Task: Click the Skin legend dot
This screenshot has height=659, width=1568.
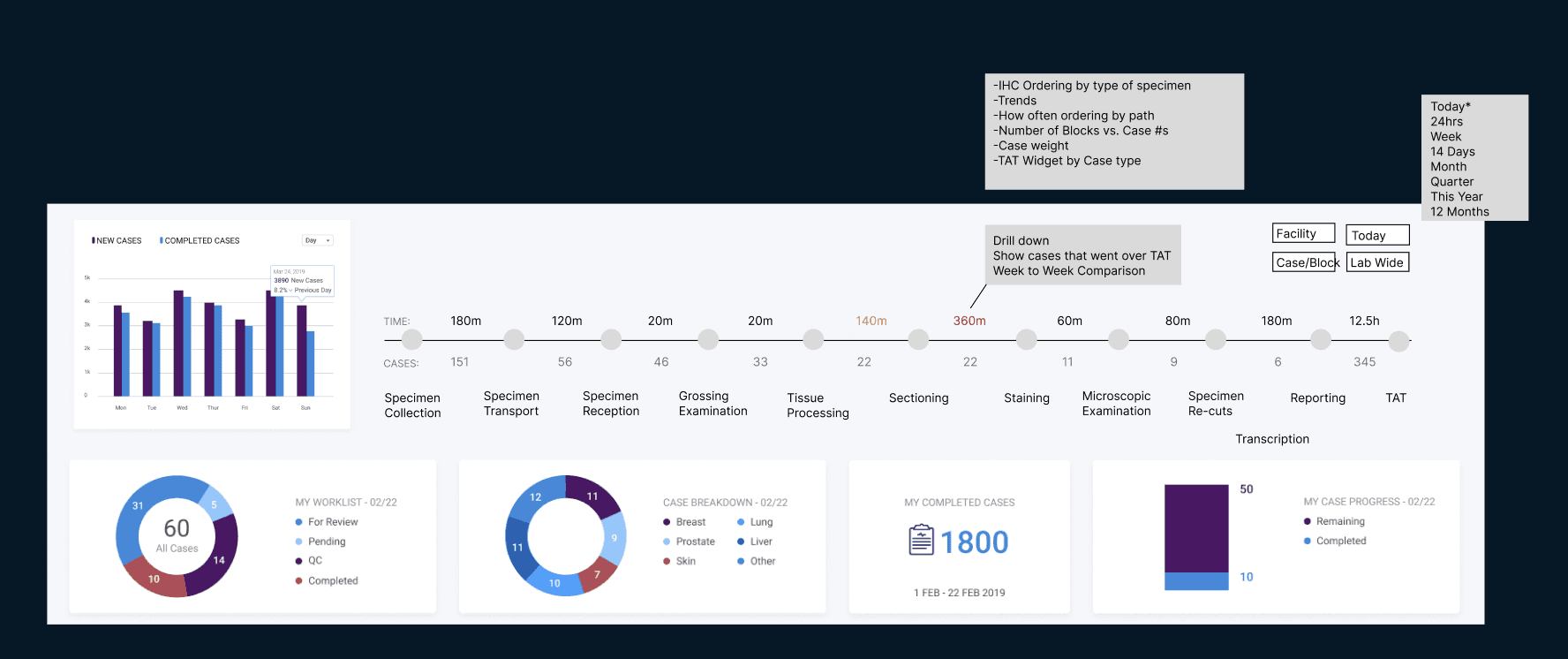Action: (667, 561)
